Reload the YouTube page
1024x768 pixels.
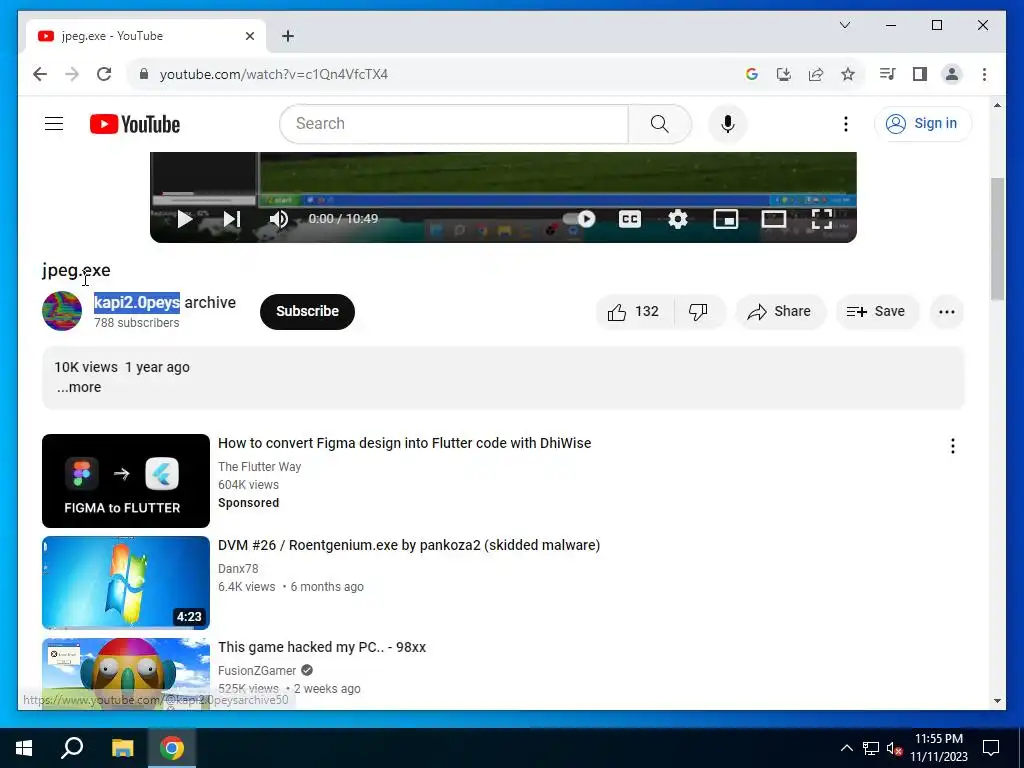coord(104,74)
